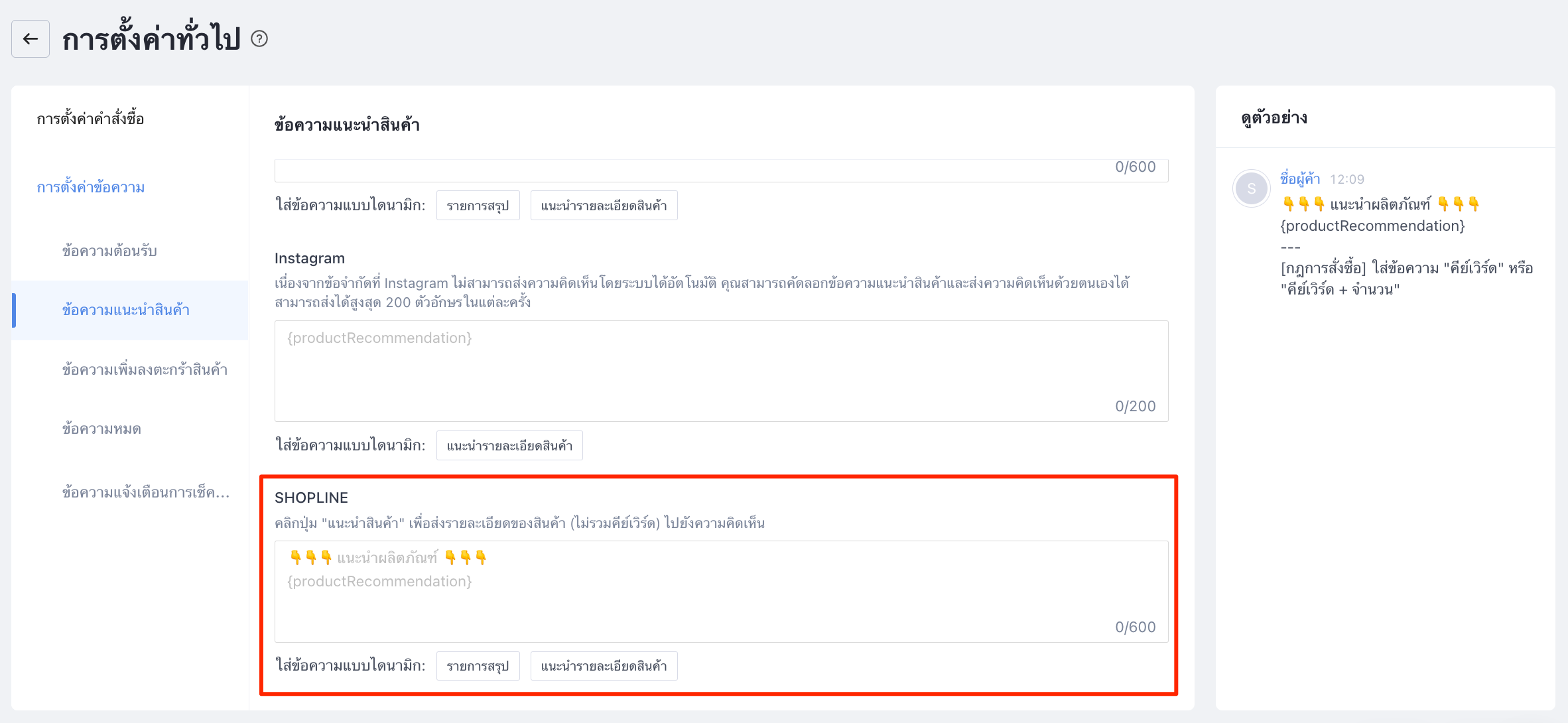Image resolution: width=1568 pixels, height=723 pixels.
Task: Click the 0/200 character counter
Action: [1135, 407]
